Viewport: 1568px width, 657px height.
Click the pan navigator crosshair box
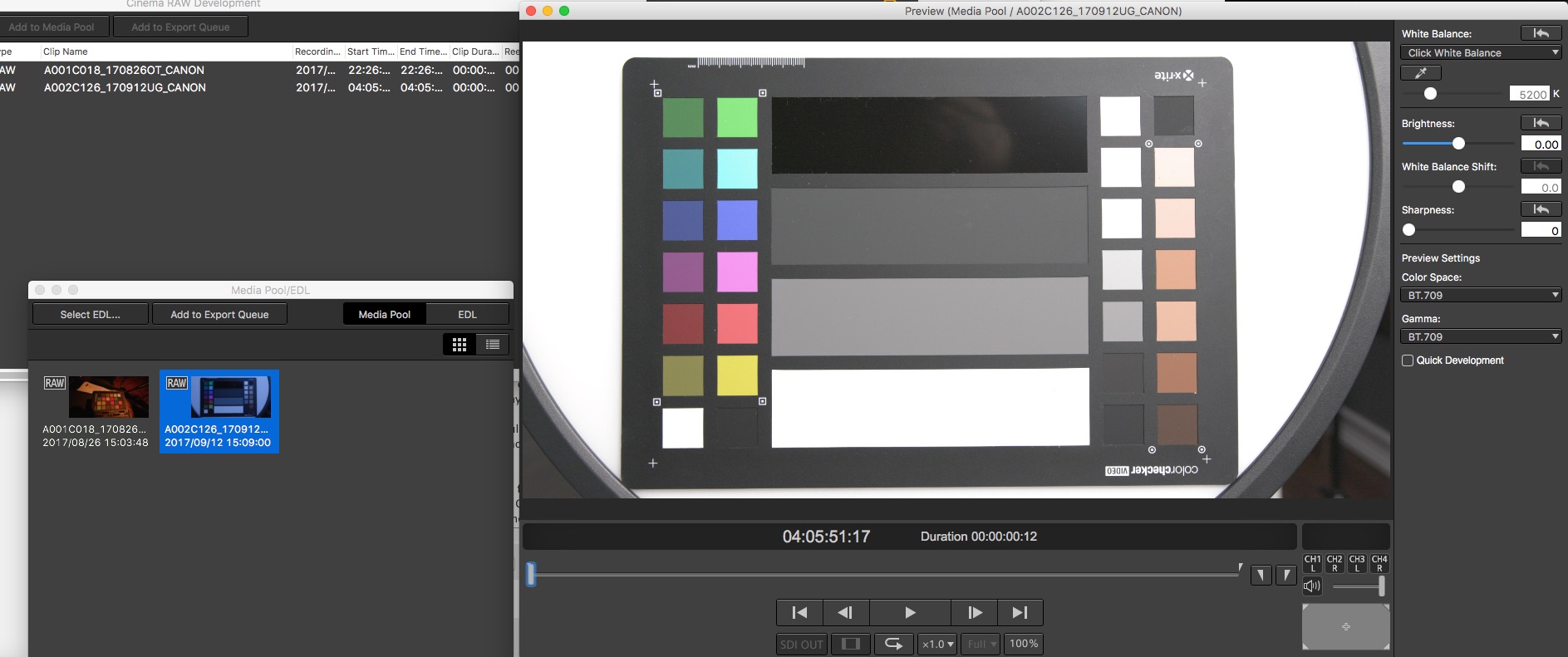(x=1345, y=626)
